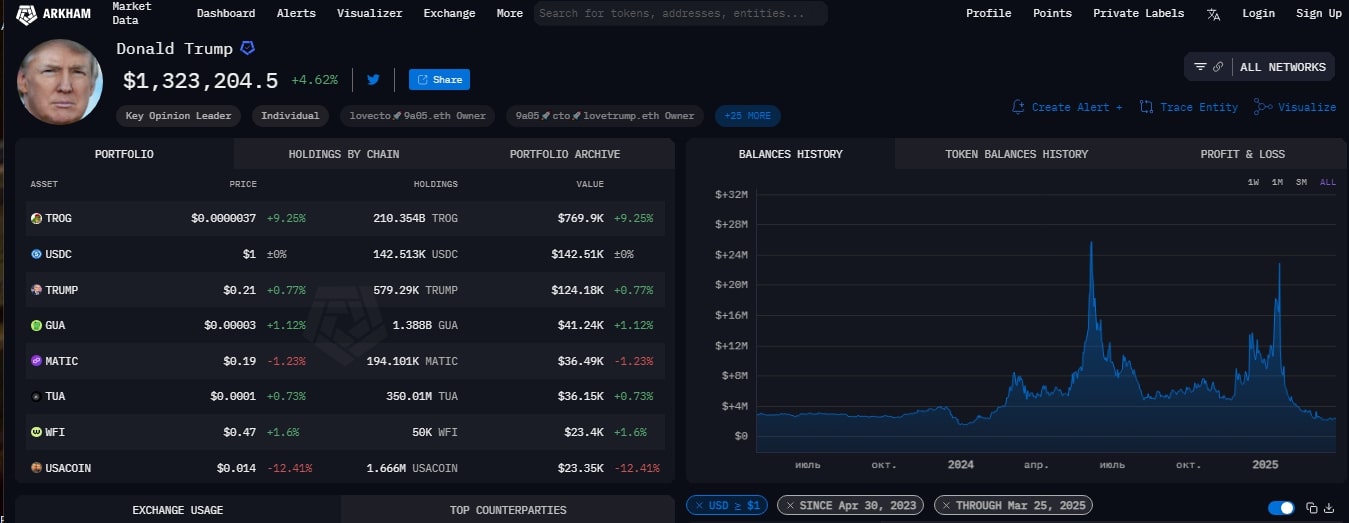The image size is (1349, 523).
Task: Click the Arkham logo
Action: tap(55, 13)
